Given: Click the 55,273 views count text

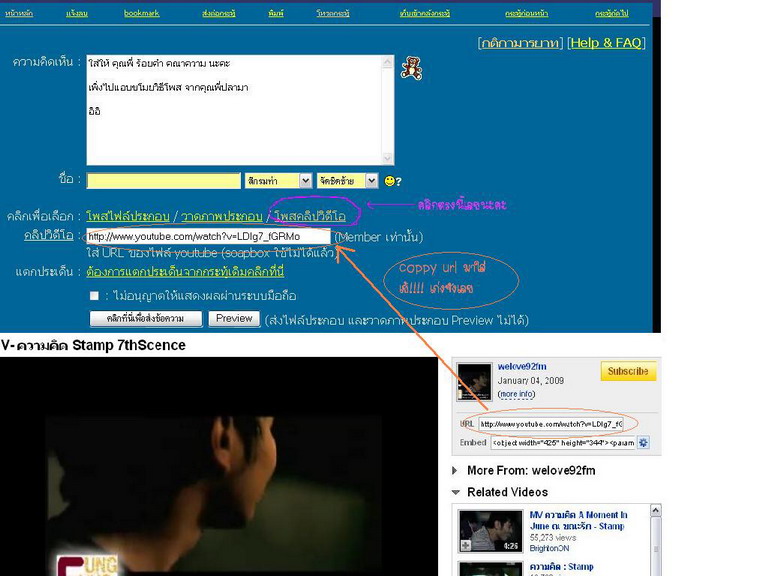Looking at the screenshot, I should [552, 538].
